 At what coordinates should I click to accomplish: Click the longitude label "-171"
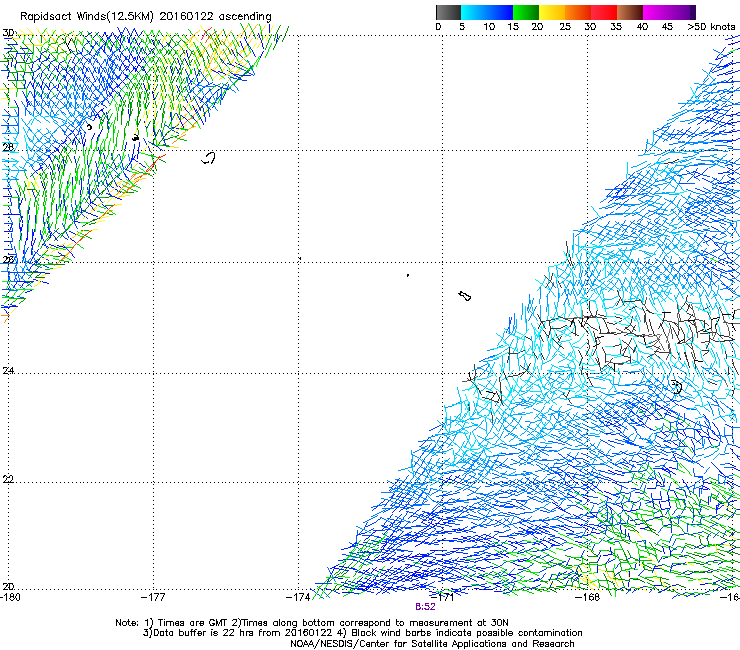443,597
